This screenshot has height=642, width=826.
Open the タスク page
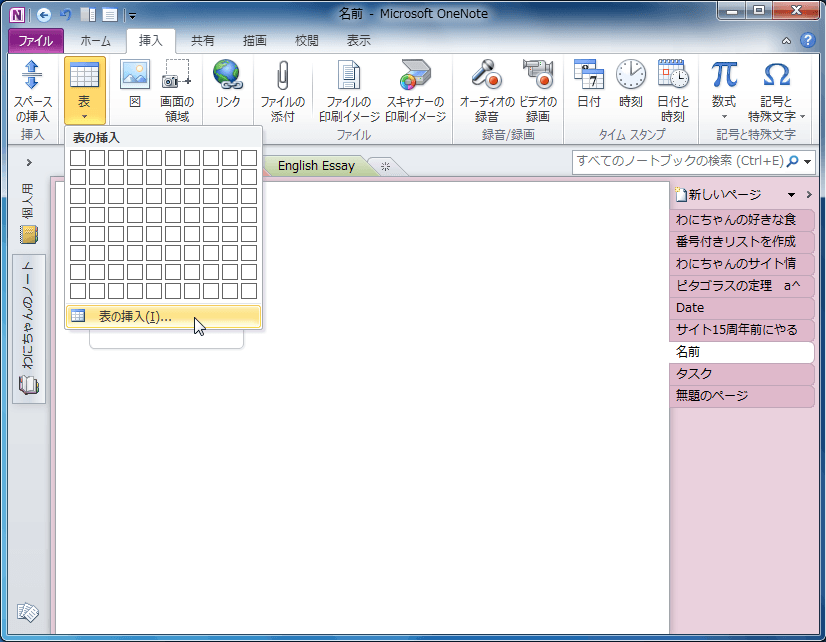pyautogui.click(x=742, y=374)
